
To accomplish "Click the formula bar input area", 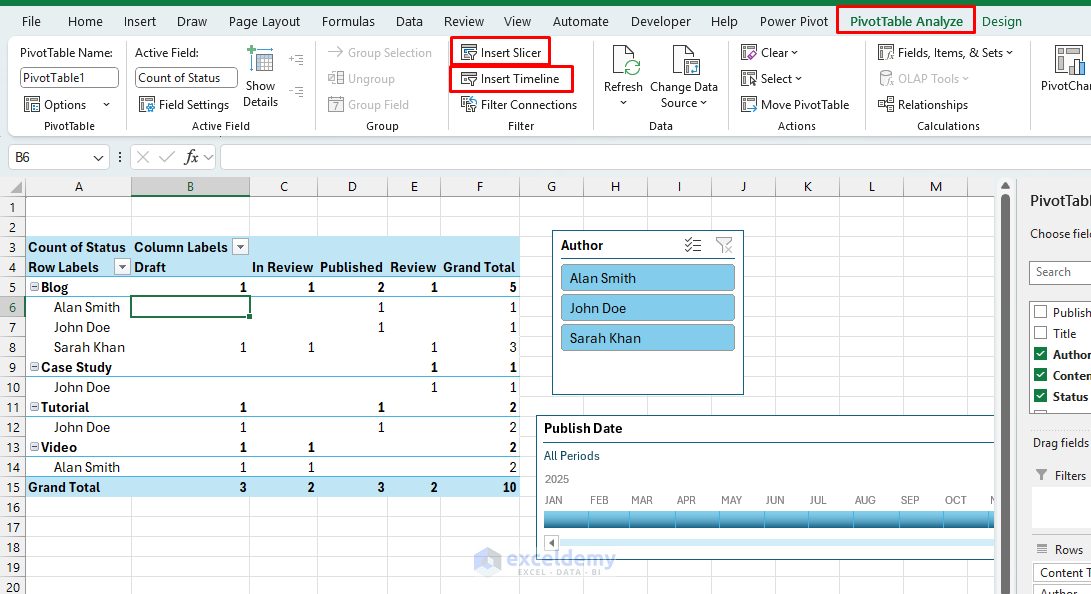I will [655, 157].
